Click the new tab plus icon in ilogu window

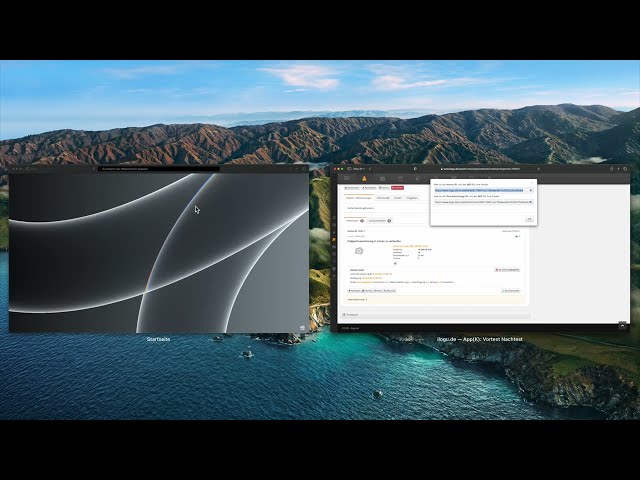pyautogui.click(x=618, y=169)
